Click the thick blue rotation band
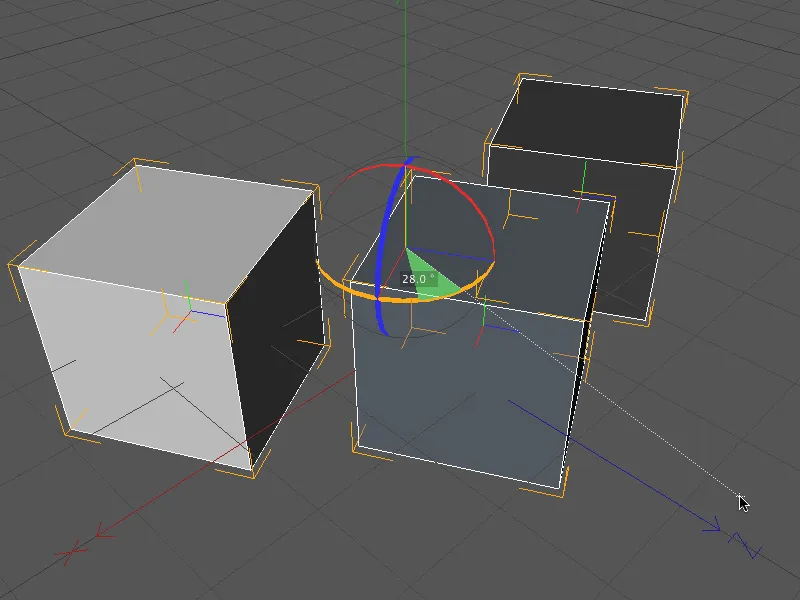Screen dimensions: 800x600 (x=383, y=245)
